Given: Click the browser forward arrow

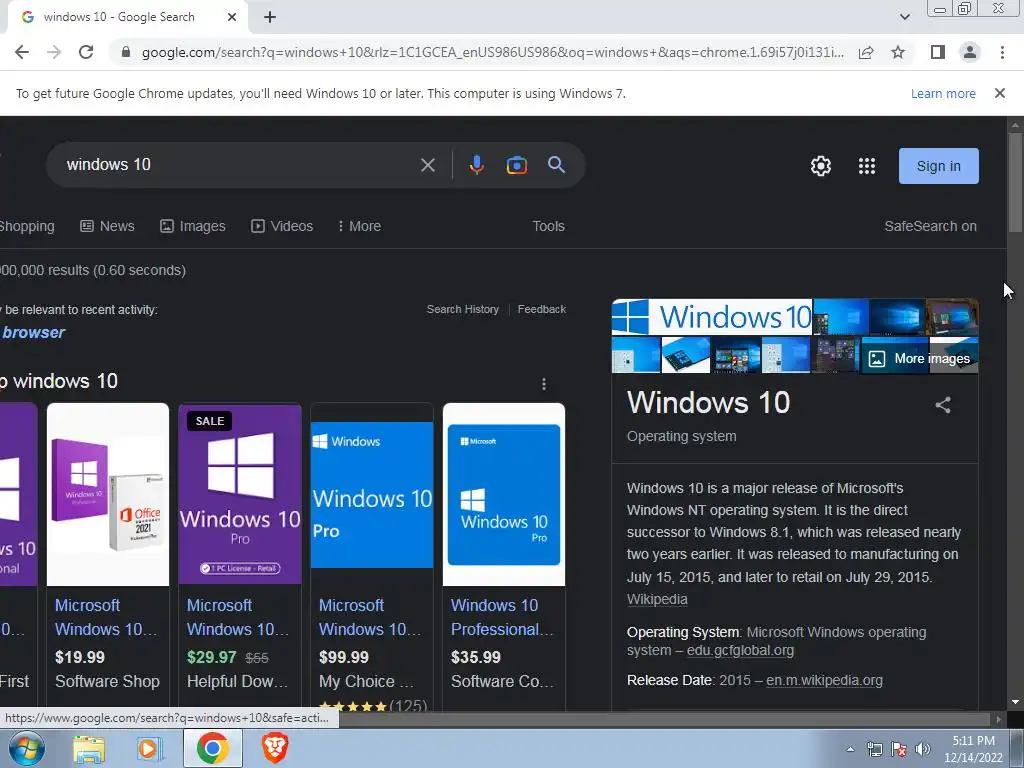Looking at the screenshot, I should click(x=54, y=52).
